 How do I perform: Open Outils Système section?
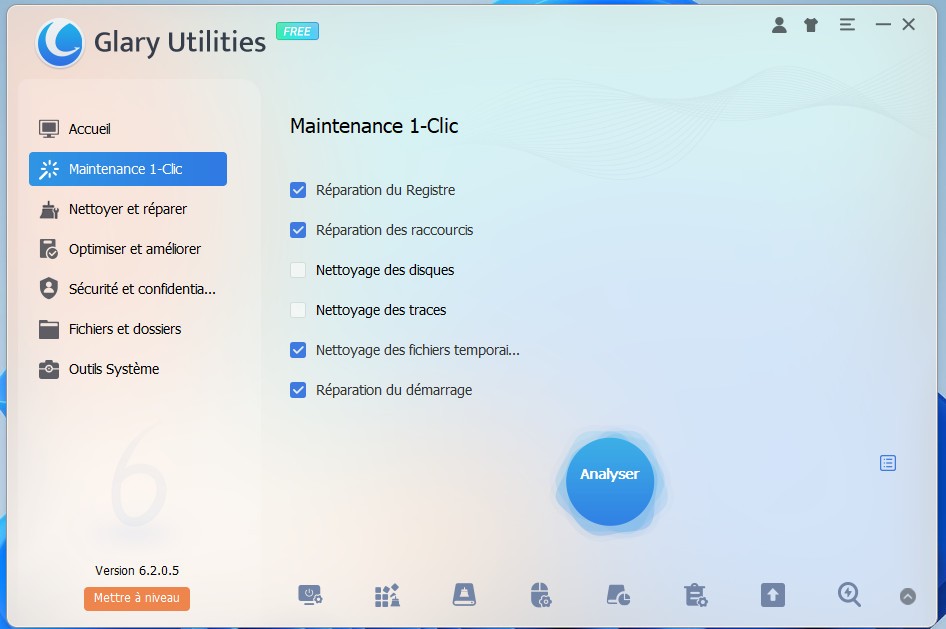pos(128,369)
